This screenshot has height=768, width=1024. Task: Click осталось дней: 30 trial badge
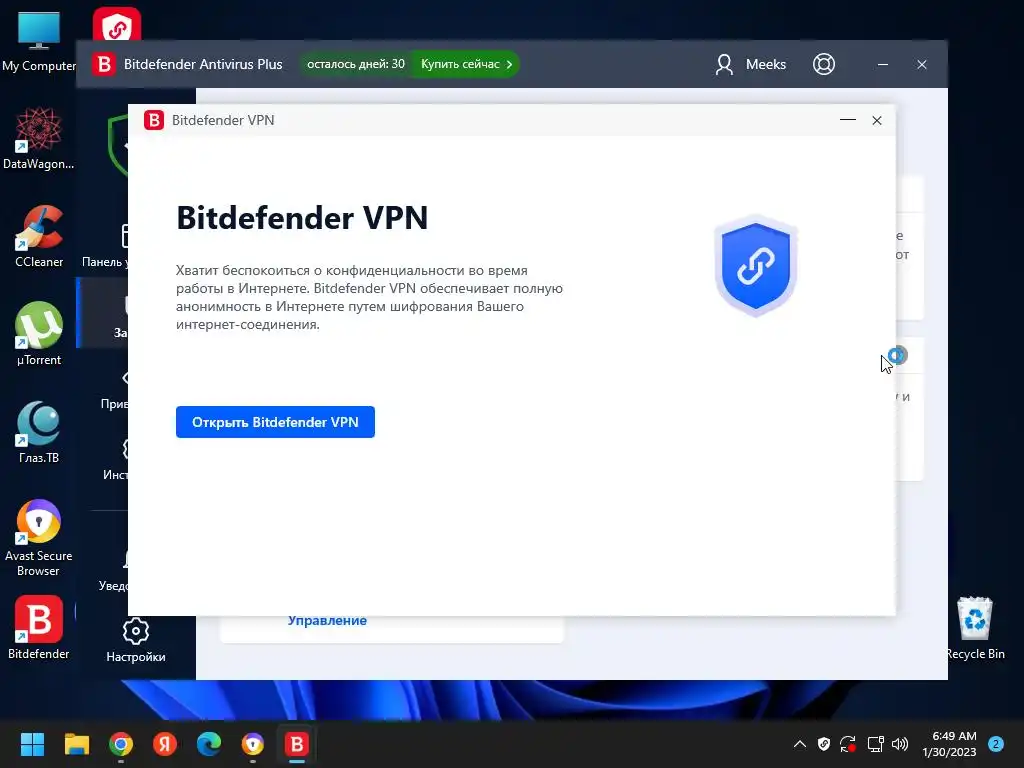point(356,64)
